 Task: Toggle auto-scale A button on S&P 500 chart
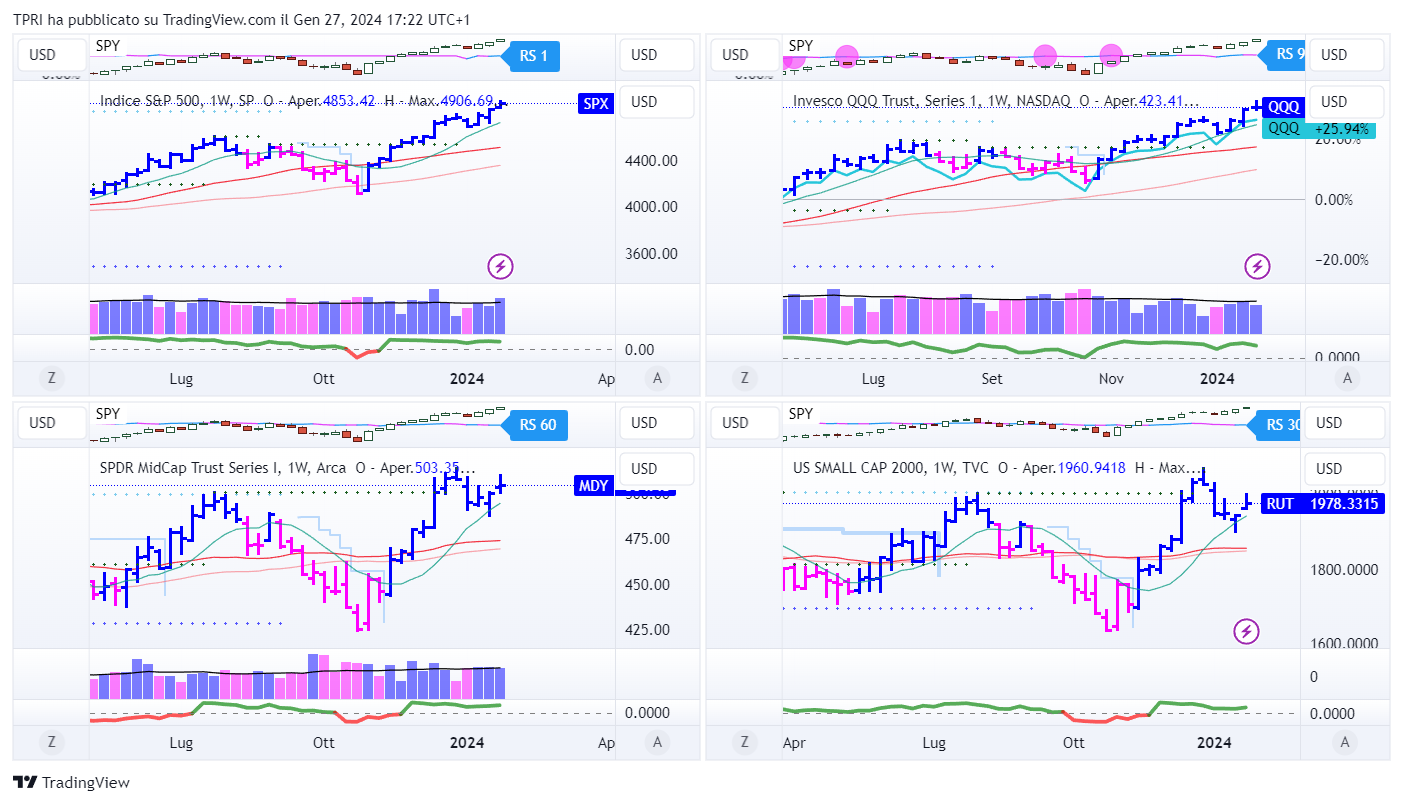click(656, 378)
